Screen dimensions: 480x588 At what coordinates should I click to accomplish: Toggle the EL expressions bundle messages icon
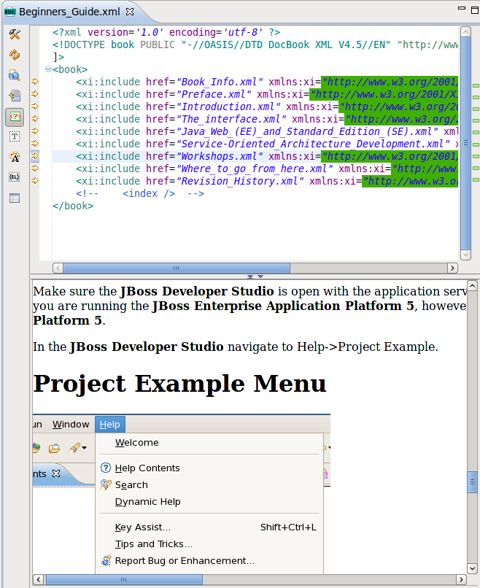click(15, 177)
